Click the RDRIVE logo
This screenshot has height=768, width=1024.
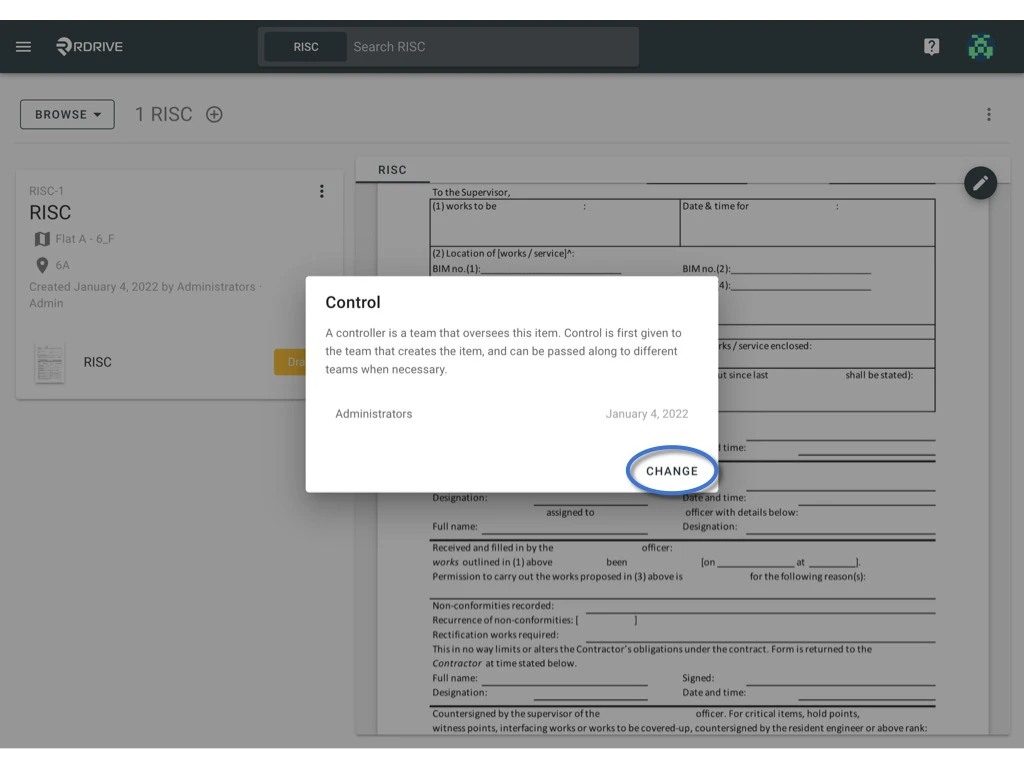89,46
